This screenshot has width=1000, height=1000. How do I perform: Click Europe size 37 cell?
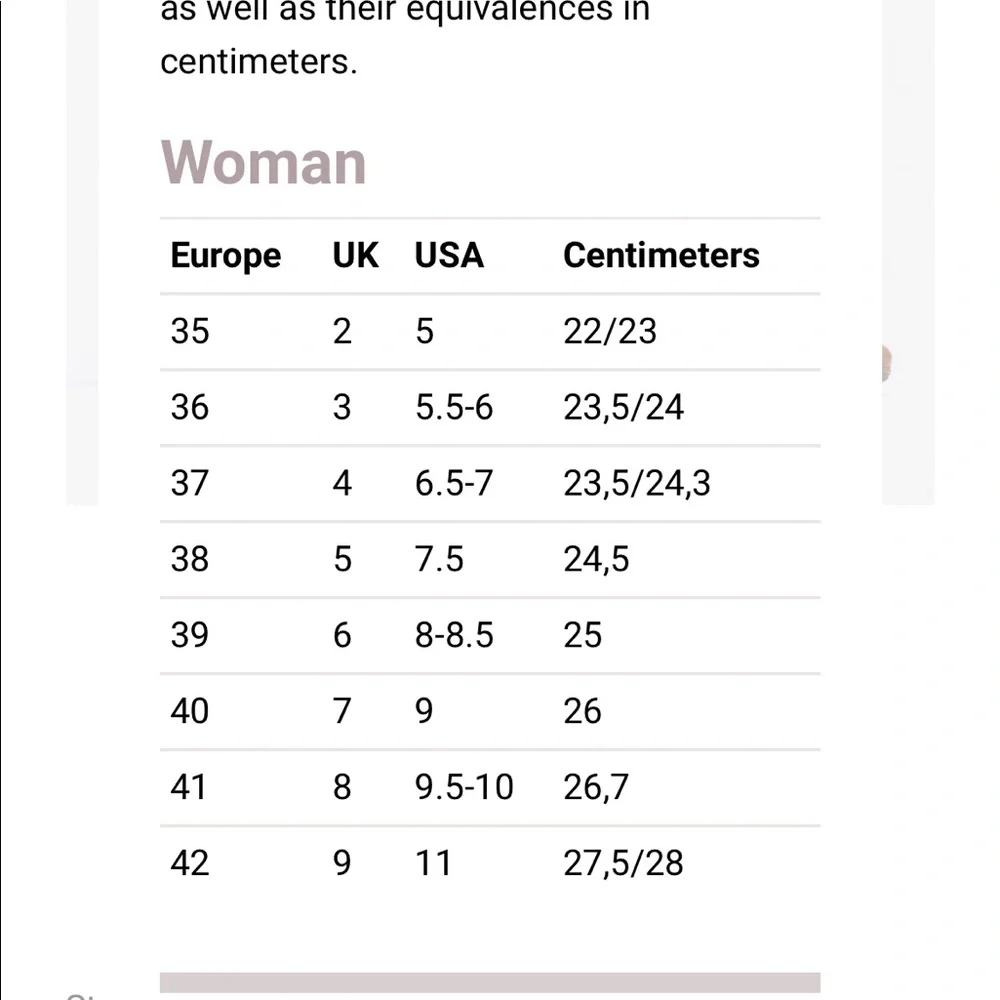(189, 483)
